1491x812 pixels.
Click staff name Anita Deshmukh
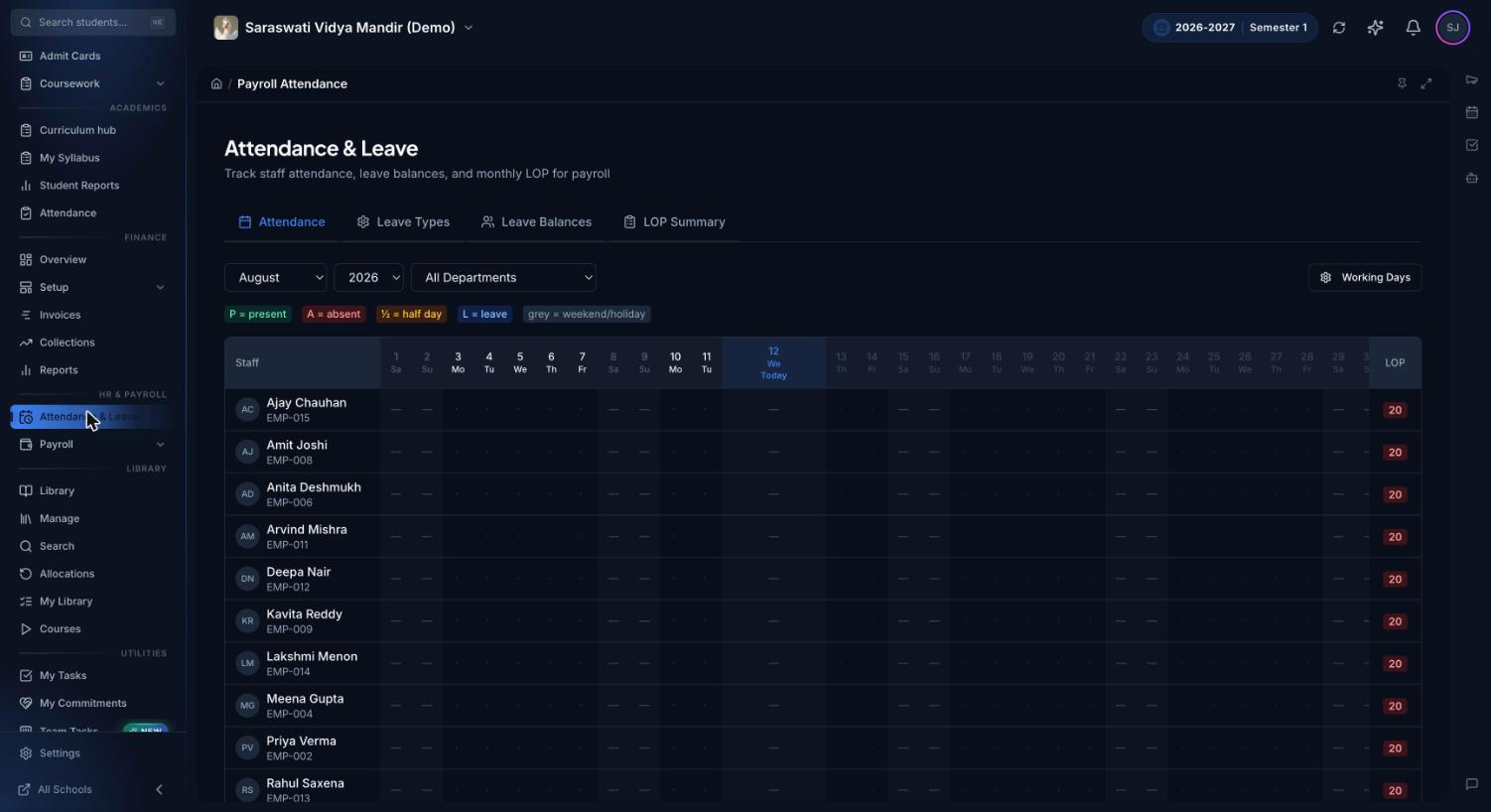click(314, 487)
